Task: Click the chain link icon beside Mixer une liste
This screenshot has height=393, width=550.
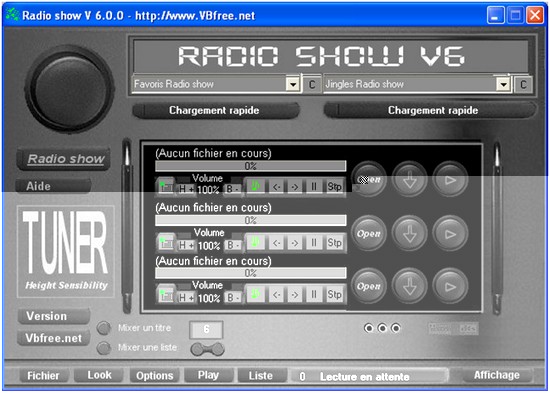Action: coord(207,349)
